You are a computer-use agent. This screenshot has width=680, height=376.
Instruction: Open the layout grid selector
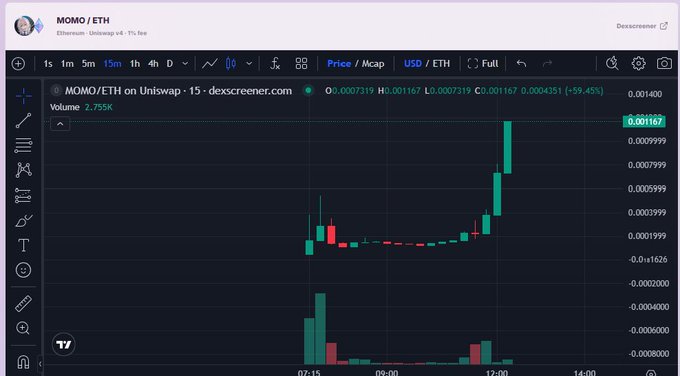tap(301, 64)
